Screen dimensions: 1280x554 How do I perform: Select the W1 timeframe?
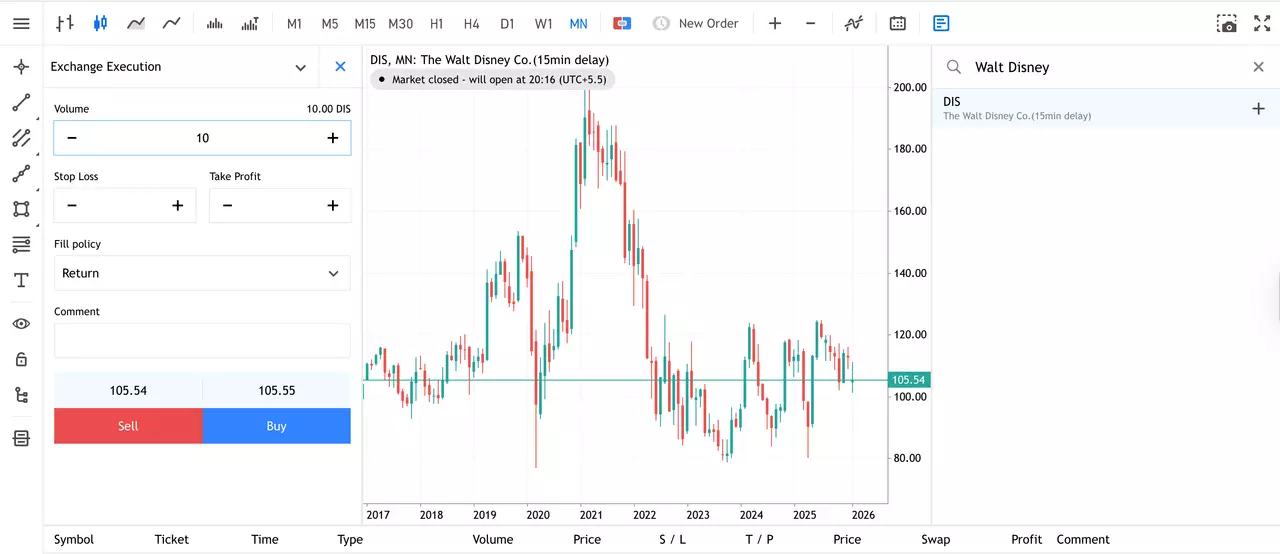click(543, 23)
